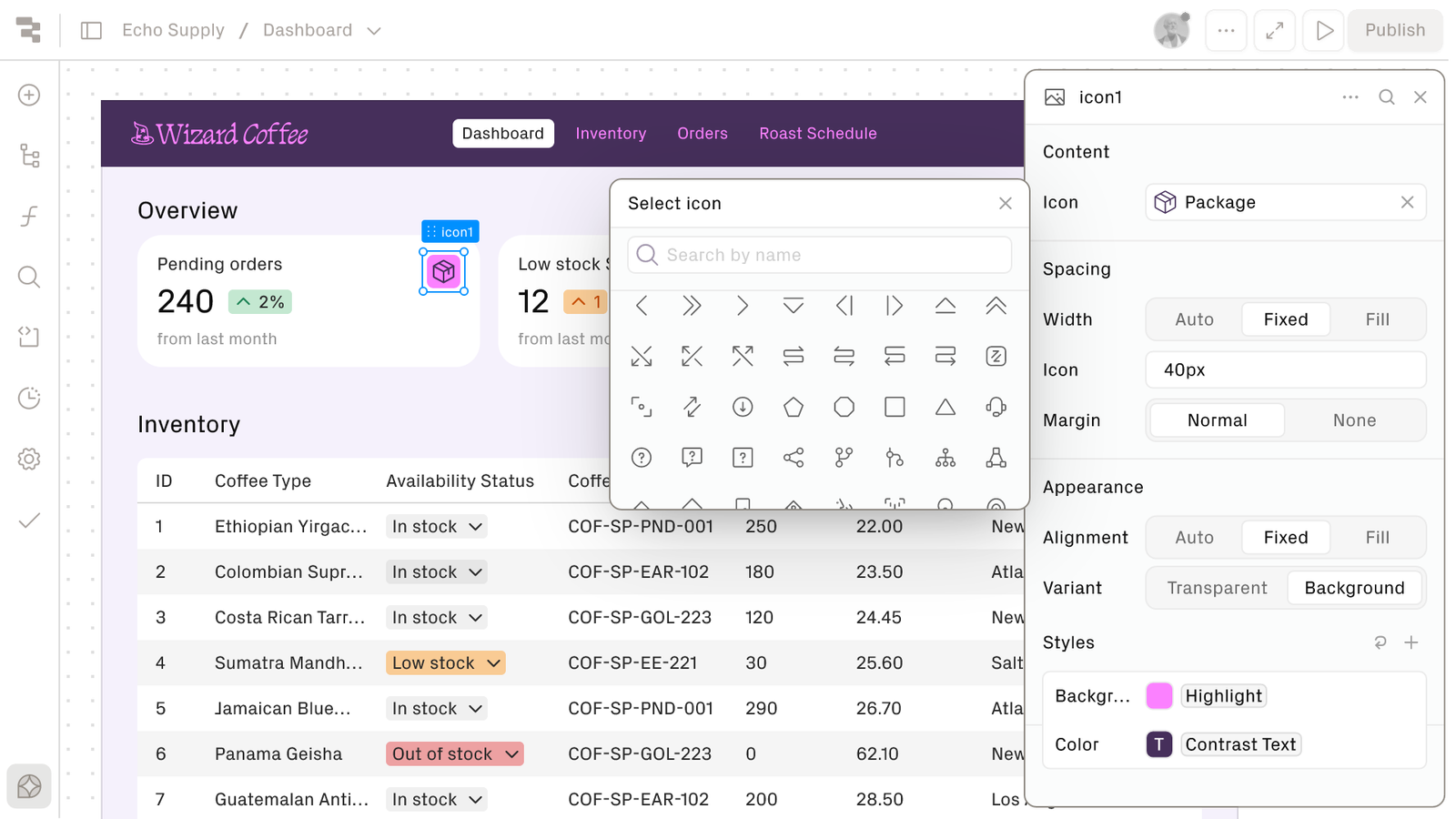Close the Select icon dialog
1456x819 pixels.
pyautogui.click(x=1006, y=203)
